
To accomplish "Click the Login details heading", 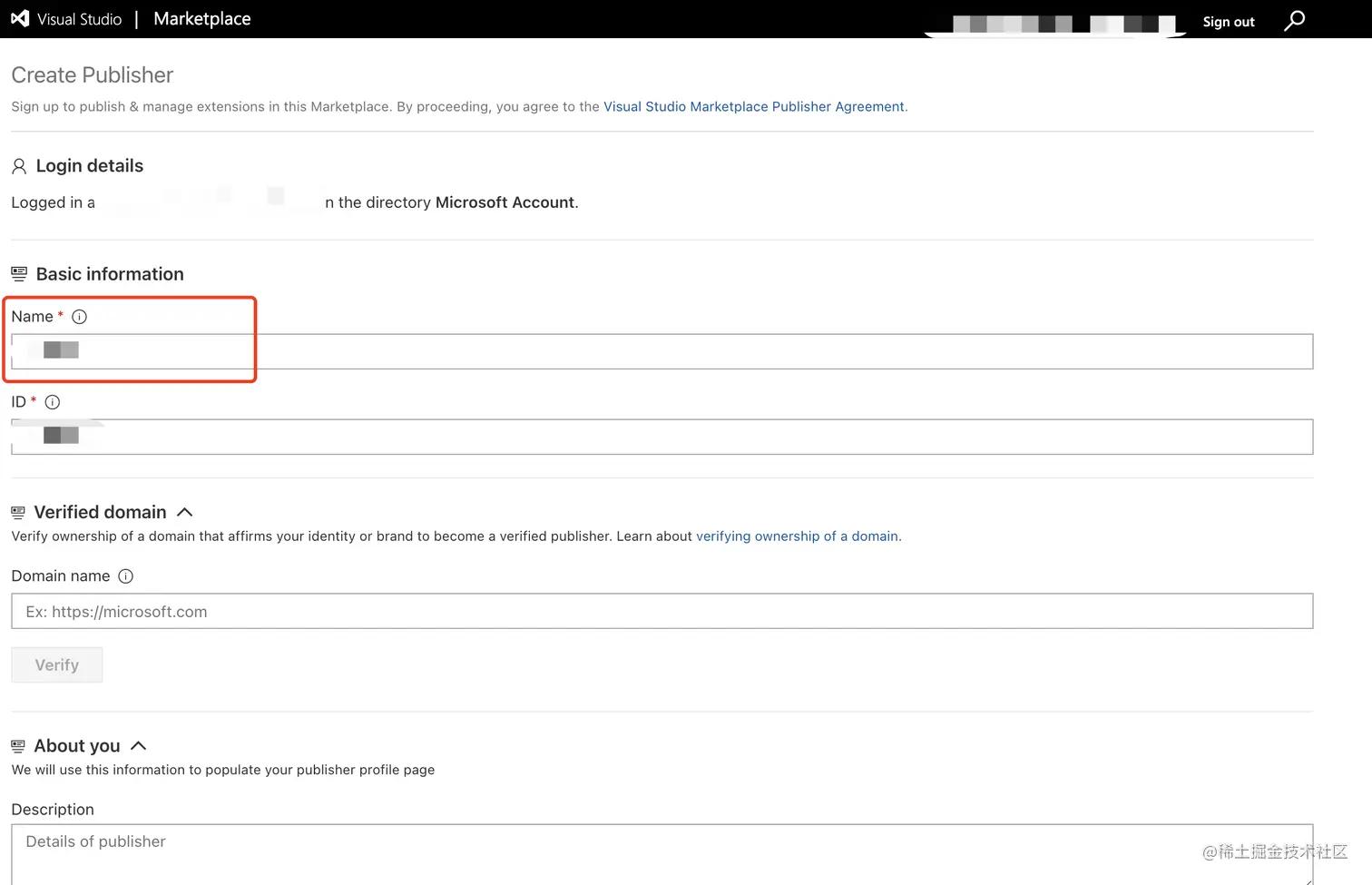I will tap(90, 166).
